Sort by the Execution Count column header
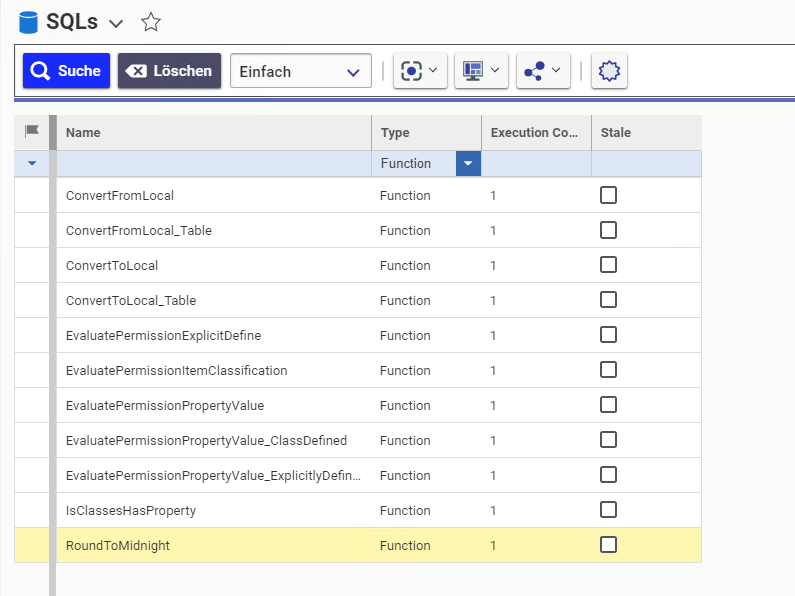795x596 pixels. (535, 132)
